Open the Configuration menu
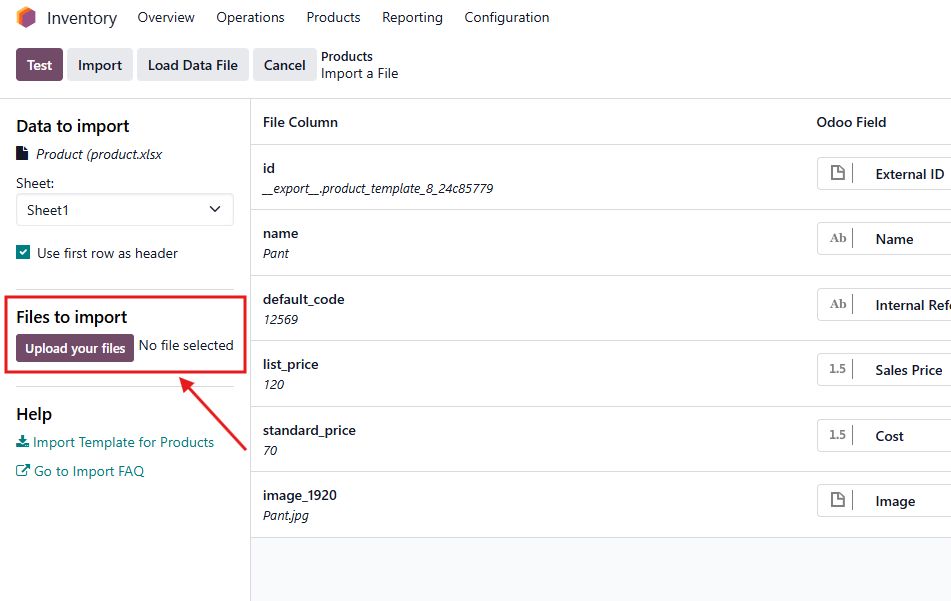The image size is (951, 601). [506, 18]
